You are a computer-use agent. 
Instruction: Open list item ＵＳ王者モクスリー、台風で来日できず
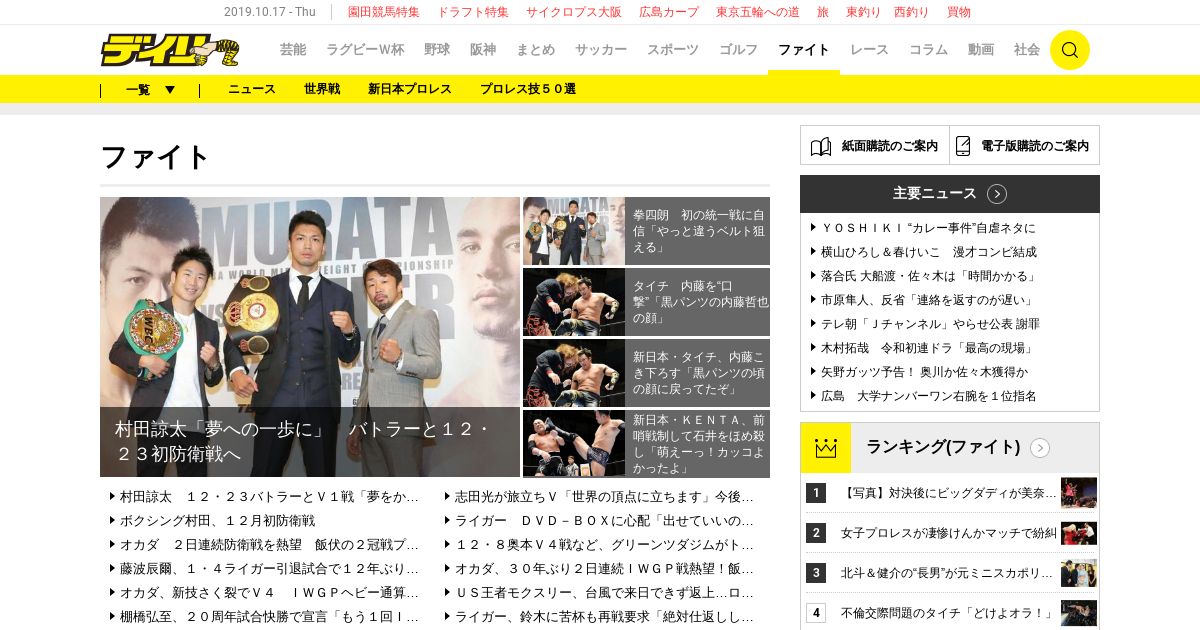(604, 592)
